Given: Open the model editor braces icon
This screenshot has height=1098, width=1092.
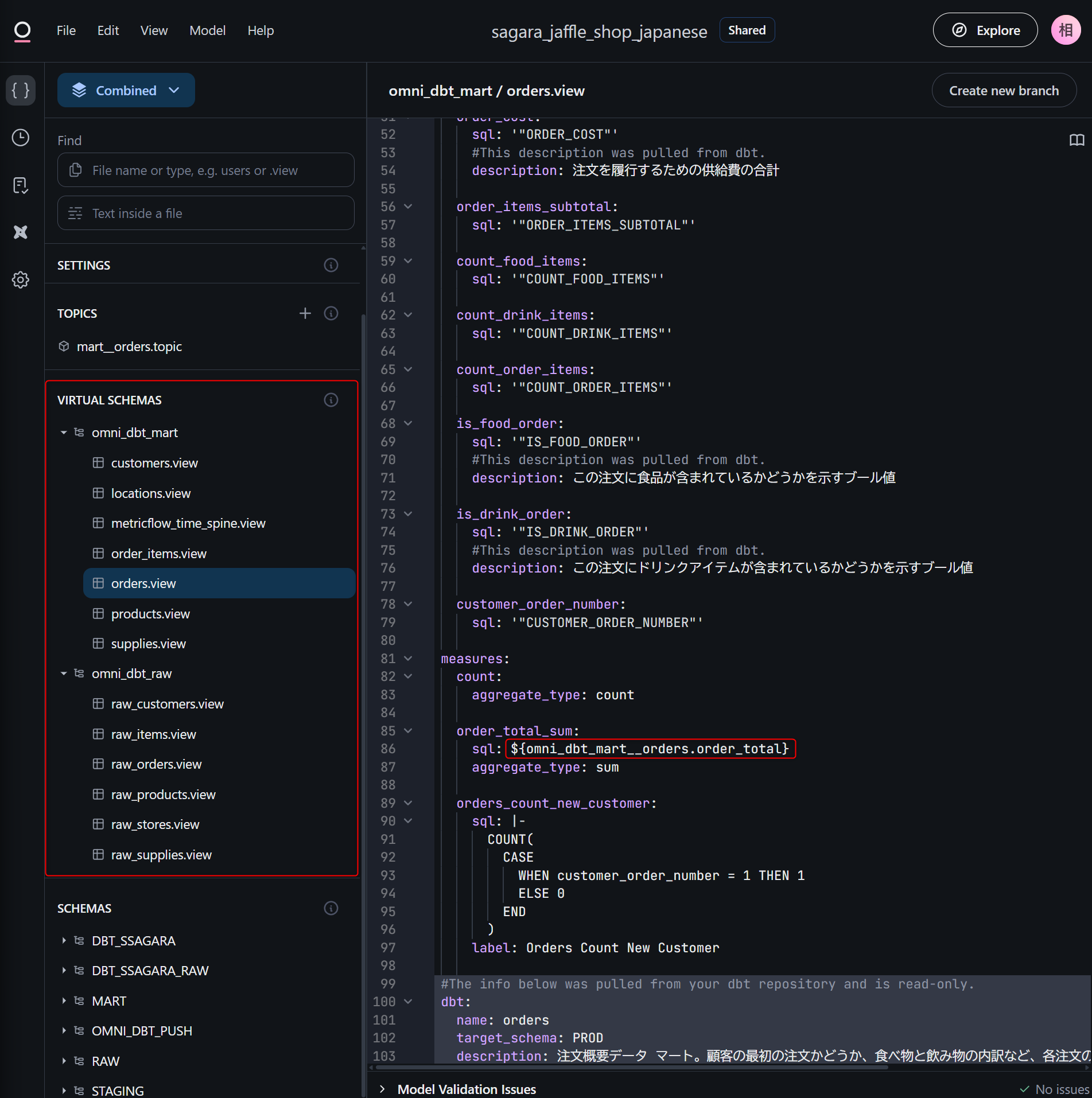Looking at the screenshot, I should 21,90.
